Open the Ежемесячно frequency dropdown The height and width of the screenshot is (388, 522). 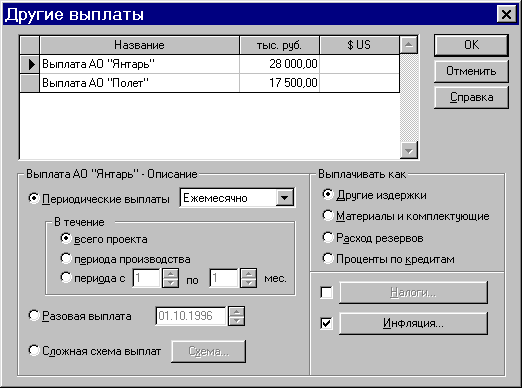click(284, 198)
